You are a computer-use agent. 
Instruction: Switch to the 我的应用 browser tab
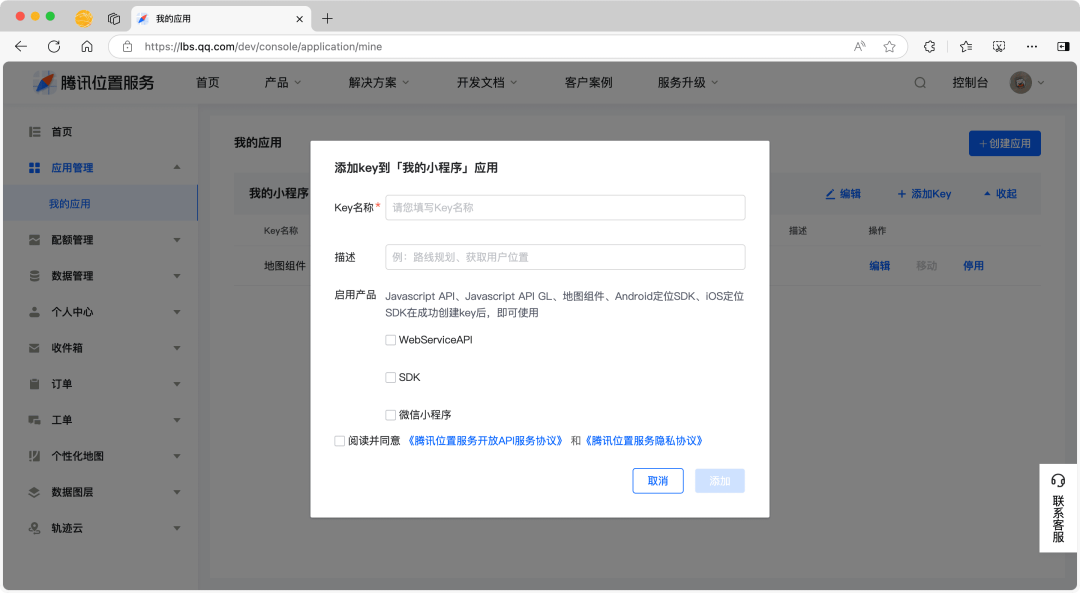coord(220,19)
